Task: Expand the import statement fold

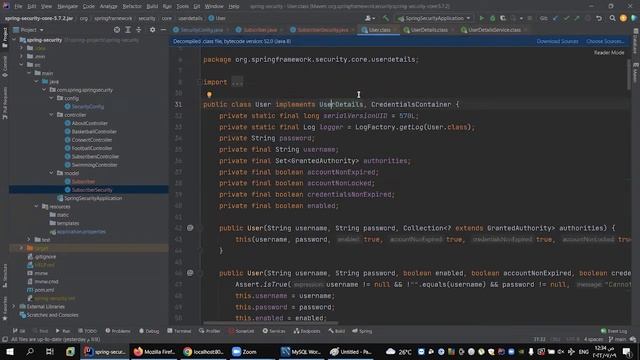Action: point(237,82)
